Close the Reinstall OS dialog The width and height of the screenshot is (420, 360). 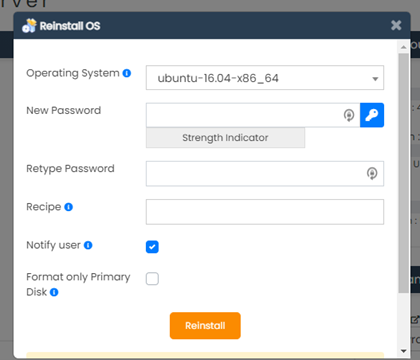pos(396,25)
